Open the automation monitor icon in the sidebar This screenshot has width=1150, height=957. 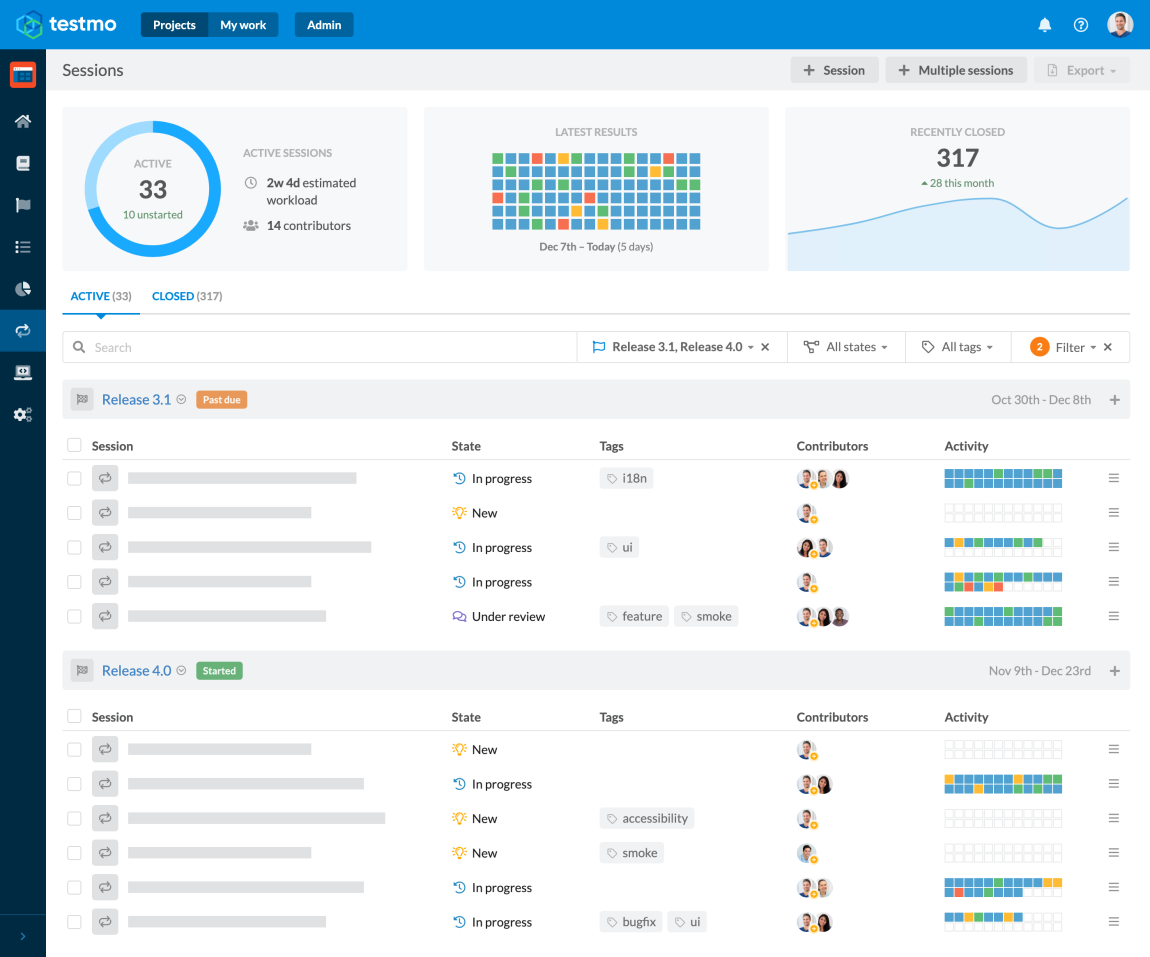(23, 373)
